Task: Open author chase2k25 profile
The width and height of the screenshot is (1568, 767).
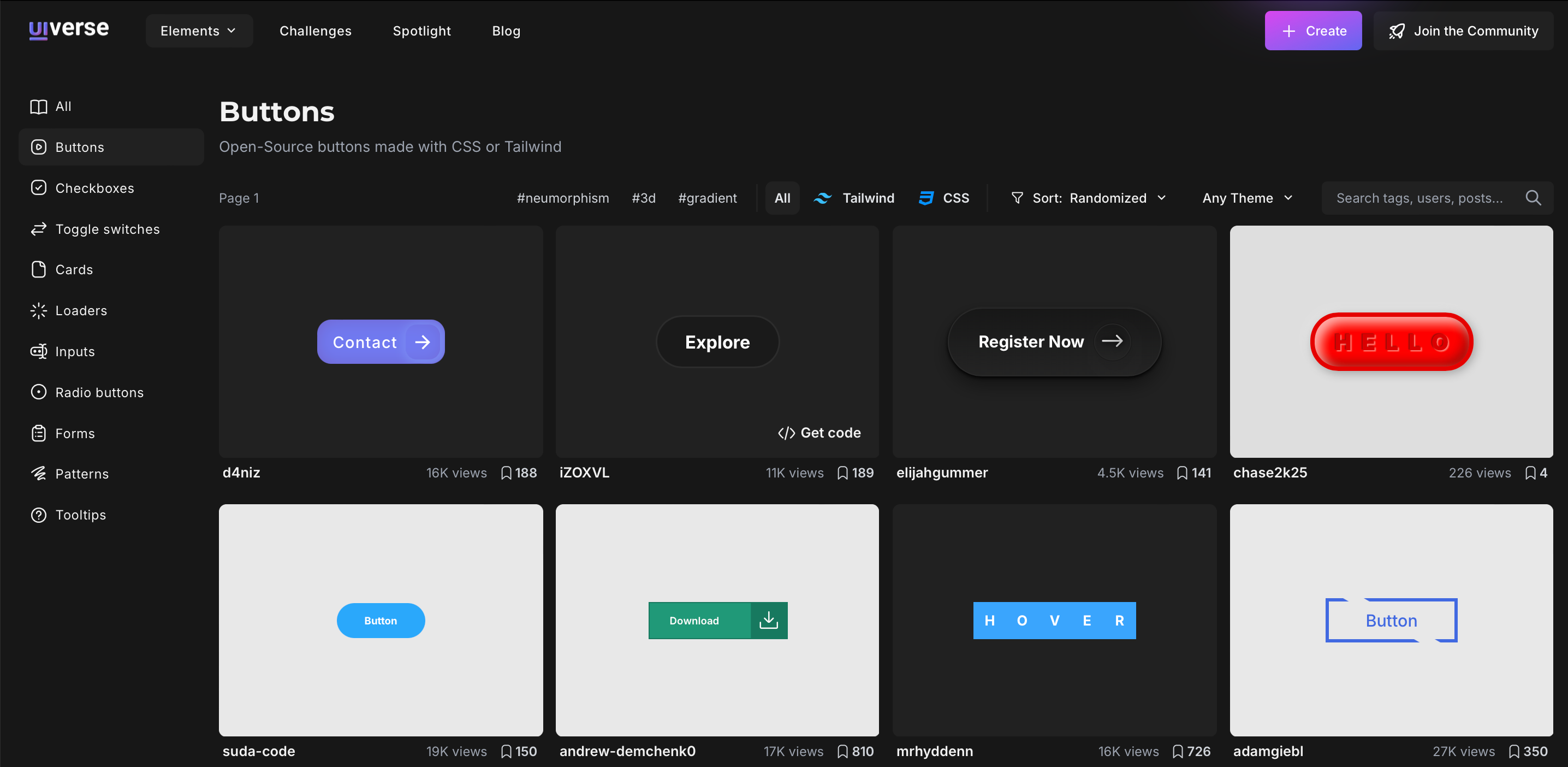Action: (1270, 473)
